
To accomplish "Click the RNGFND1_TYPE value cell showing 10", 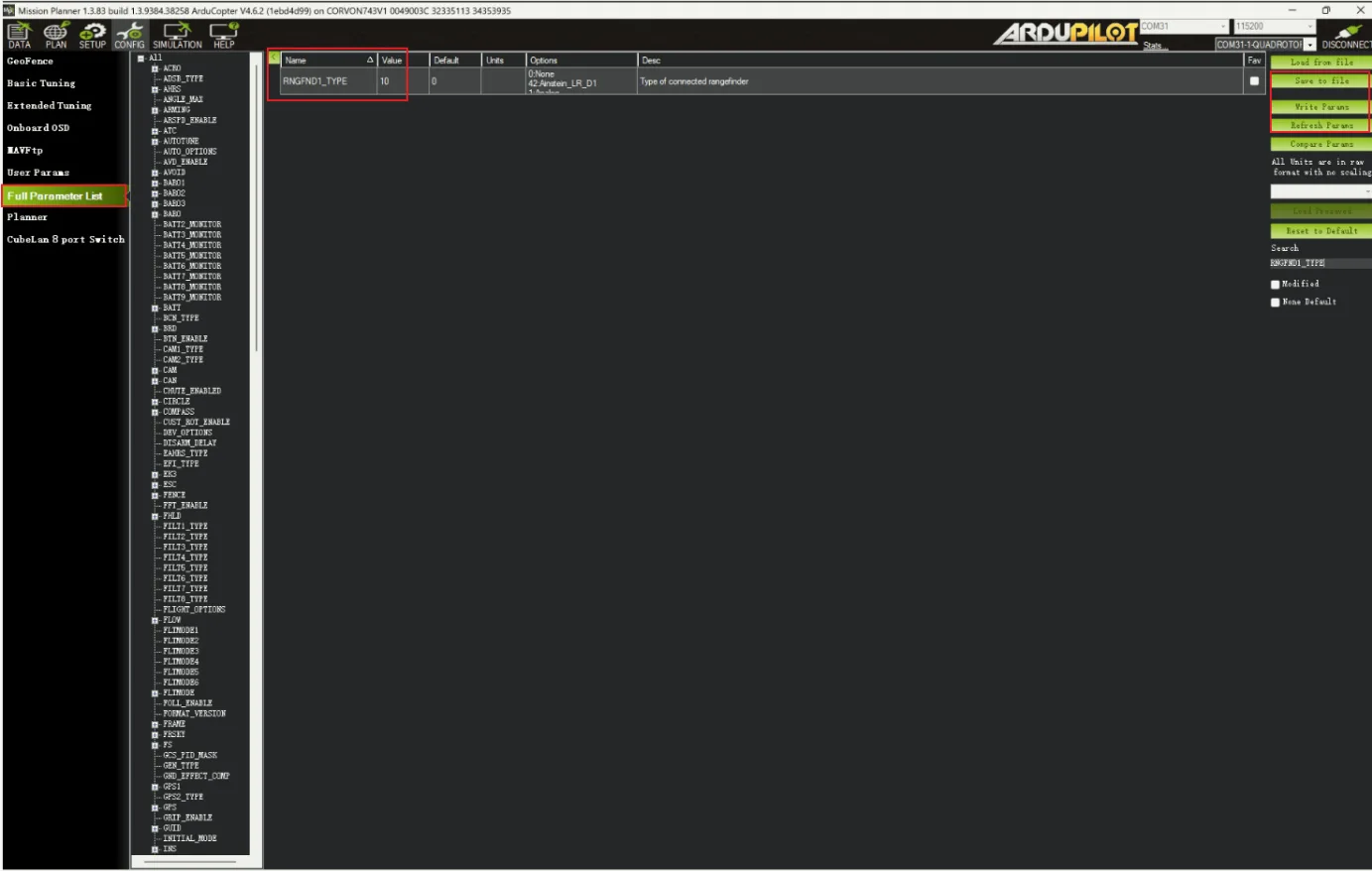I will (392, 81).
